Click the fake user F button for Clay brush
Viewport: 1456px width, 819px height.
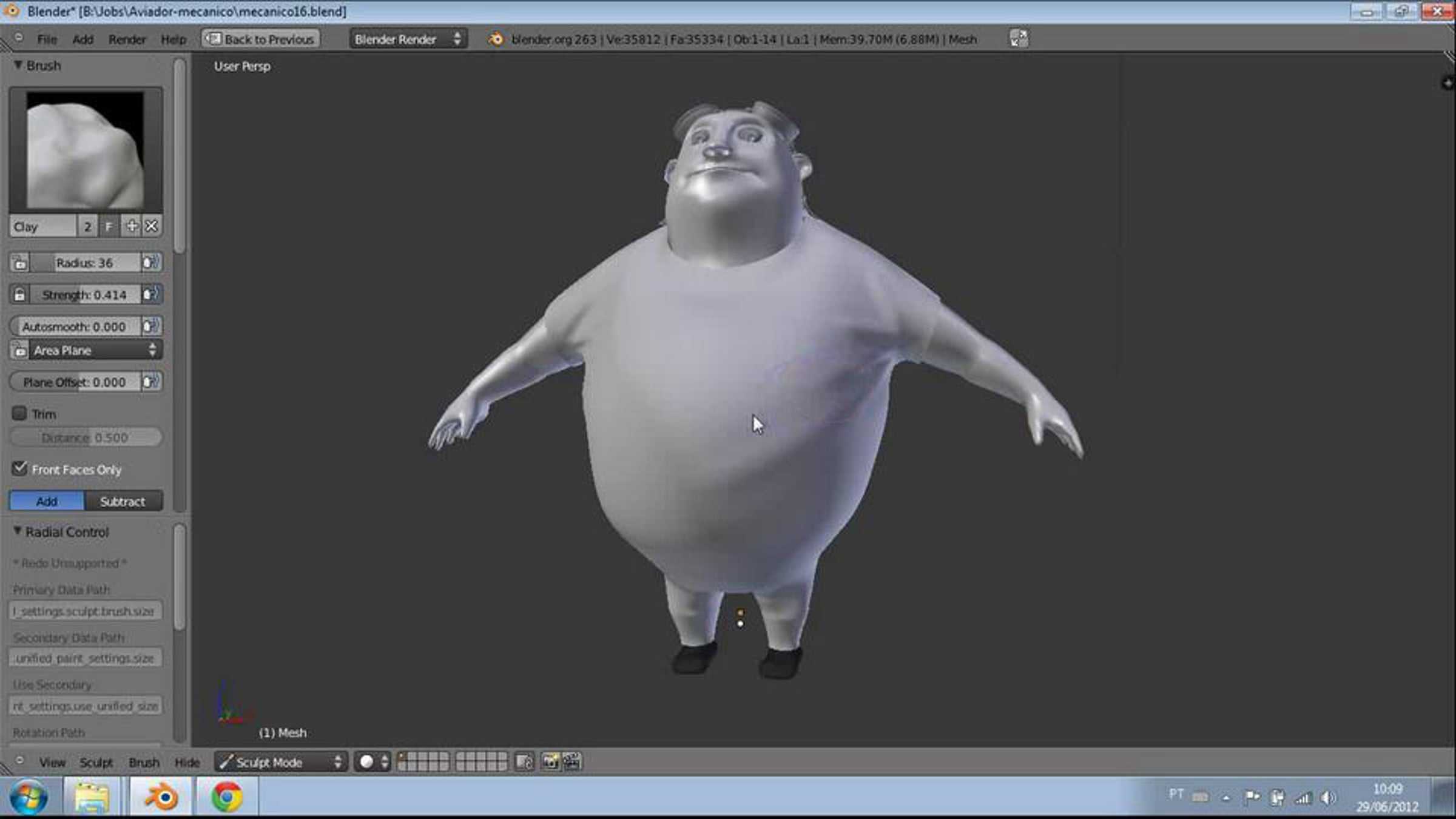coord(108,227)
